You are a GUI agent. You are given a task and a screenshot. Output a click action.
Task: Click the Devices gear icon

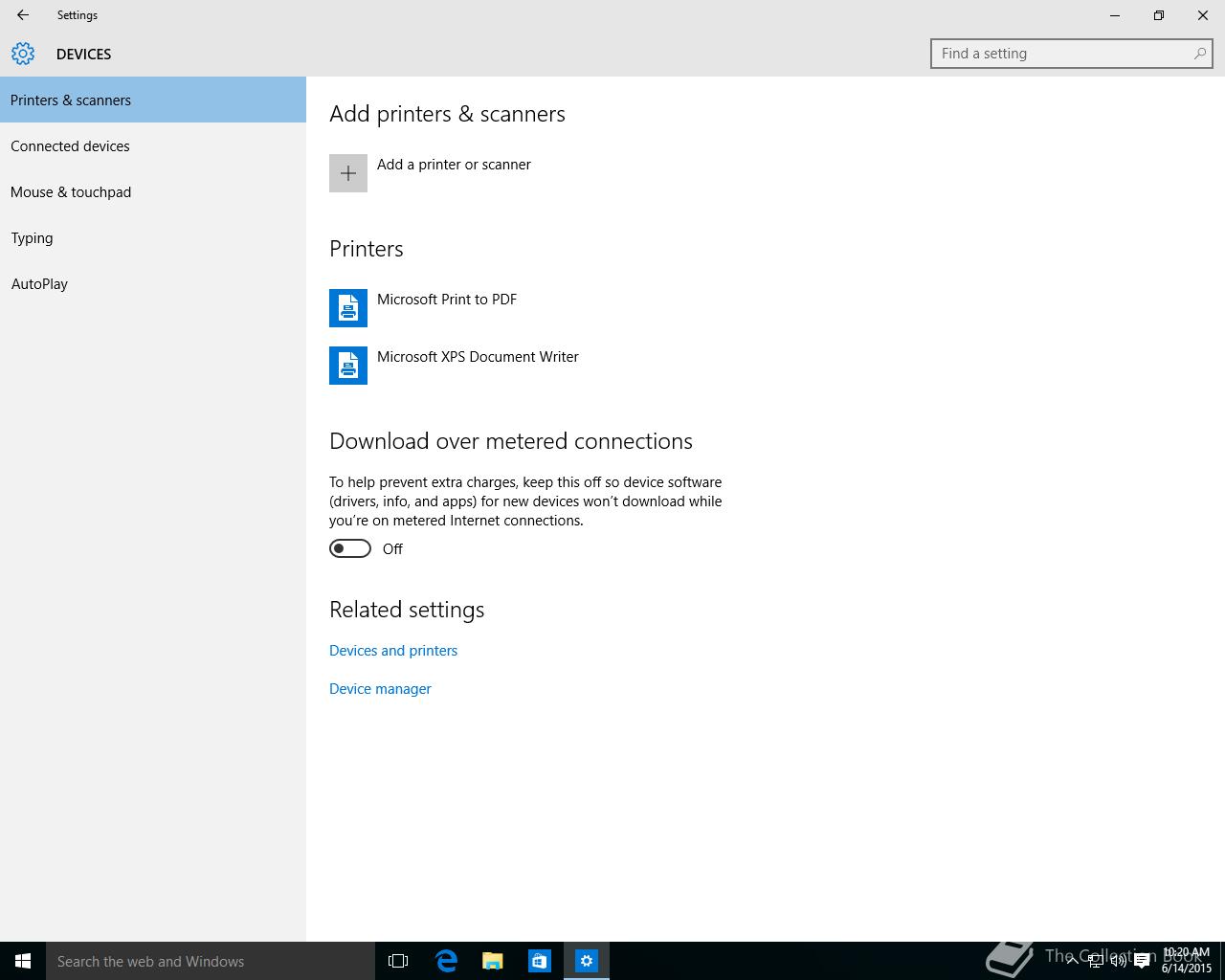tap(23, 54)
